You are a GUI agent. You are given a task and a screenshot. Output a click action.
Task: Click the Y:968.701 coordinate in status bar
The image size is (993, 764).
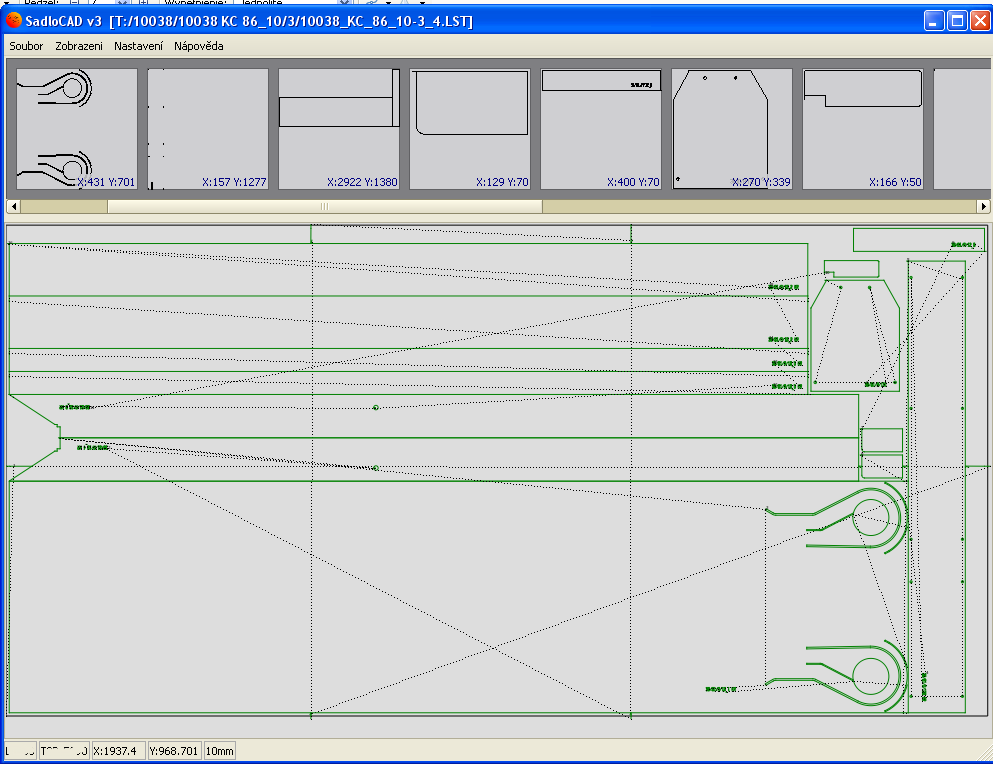(175, 751)
